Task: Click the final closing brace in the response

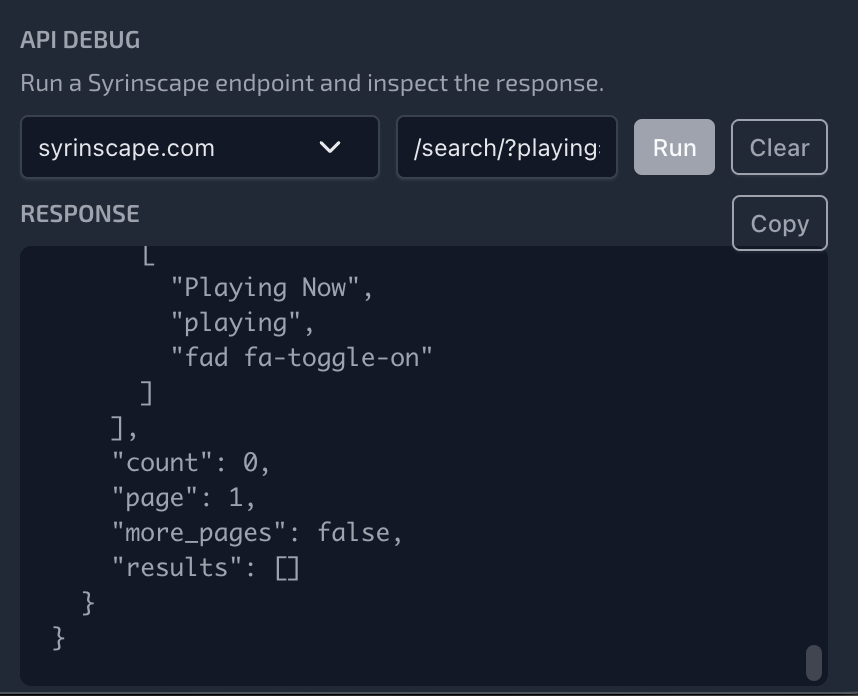Action: point(58,638)
